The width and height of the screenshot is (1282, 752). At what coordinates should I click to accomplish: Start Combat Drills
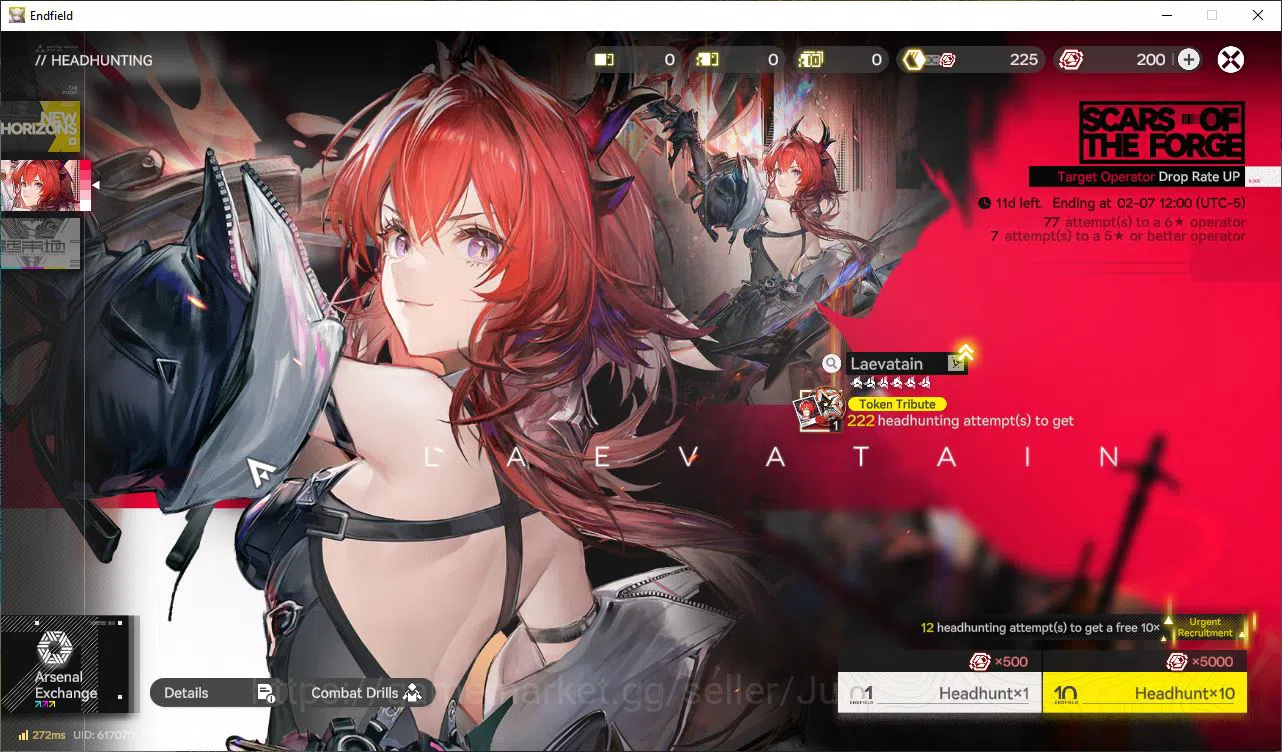point(366,693)
